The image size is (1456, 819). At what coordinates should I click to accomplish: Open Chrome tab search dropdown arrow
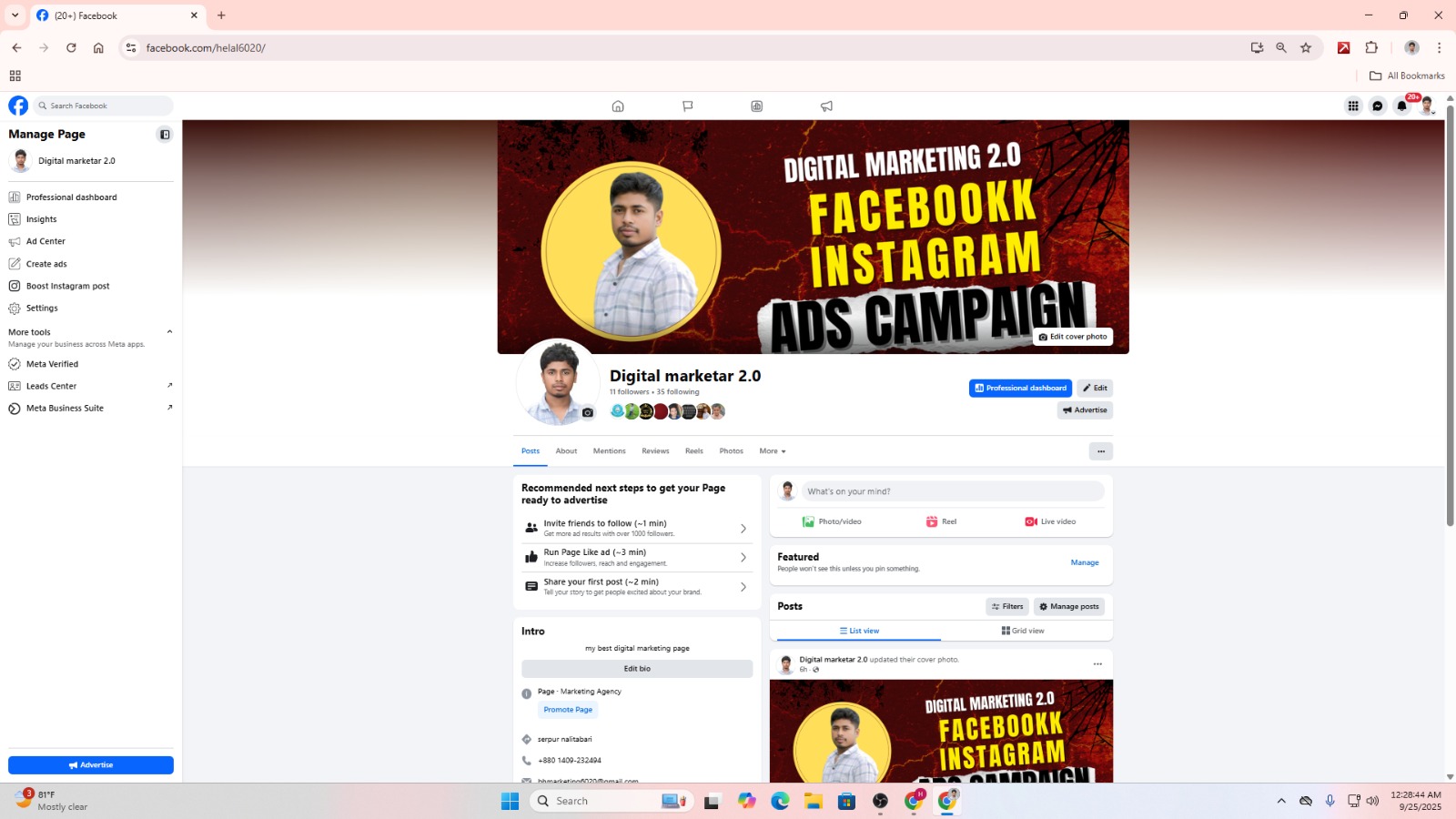click(x=15, y=15)
